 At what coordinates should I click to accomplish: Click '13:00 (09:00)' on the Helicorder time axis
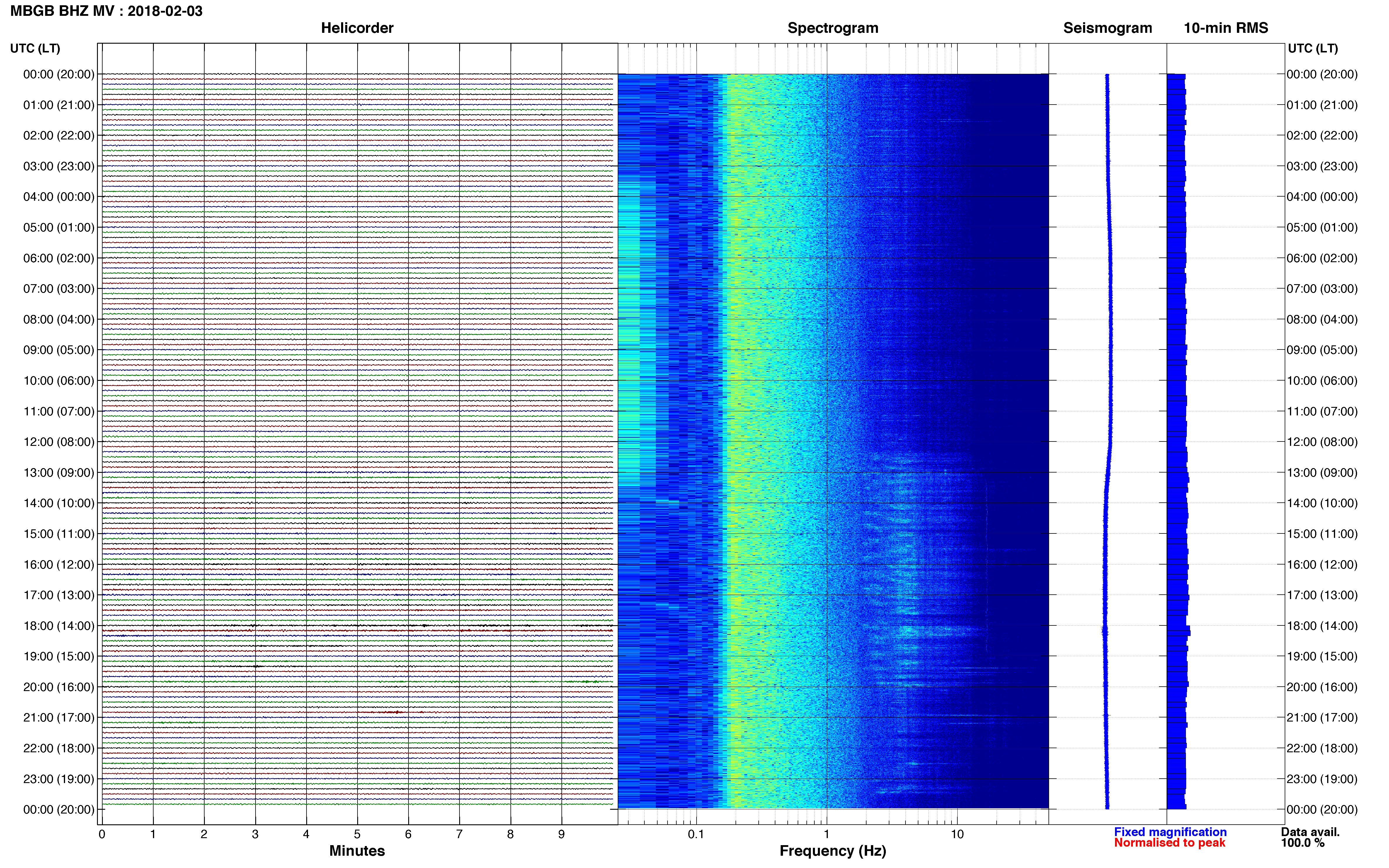(x=59, y=473)
